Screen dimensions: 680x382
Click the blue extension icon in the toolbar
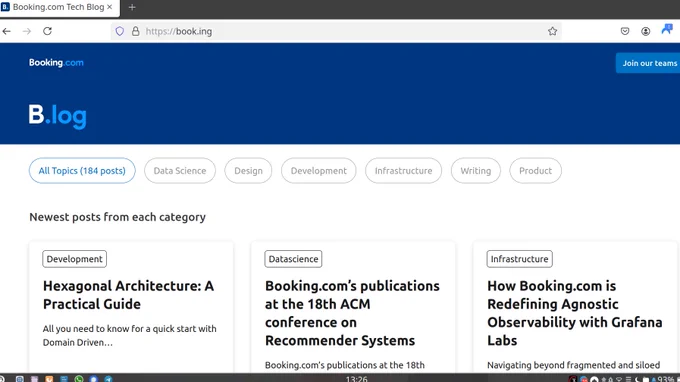(667, 29)
